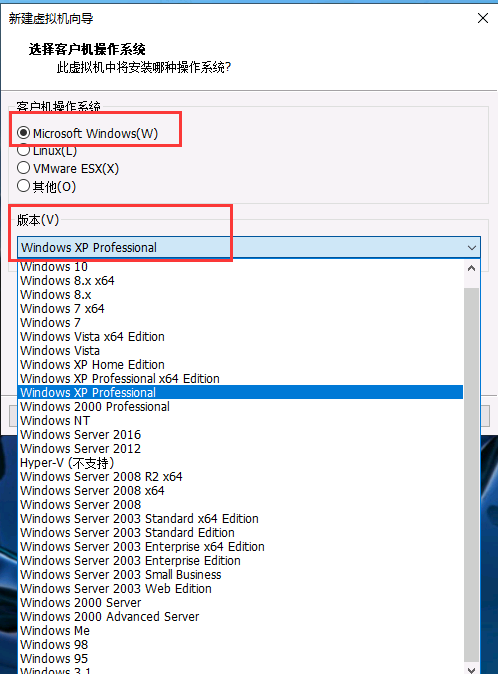The image size is (498, 674).
Task: Pick Windows 2000 Server
Action: pos(240,602)
